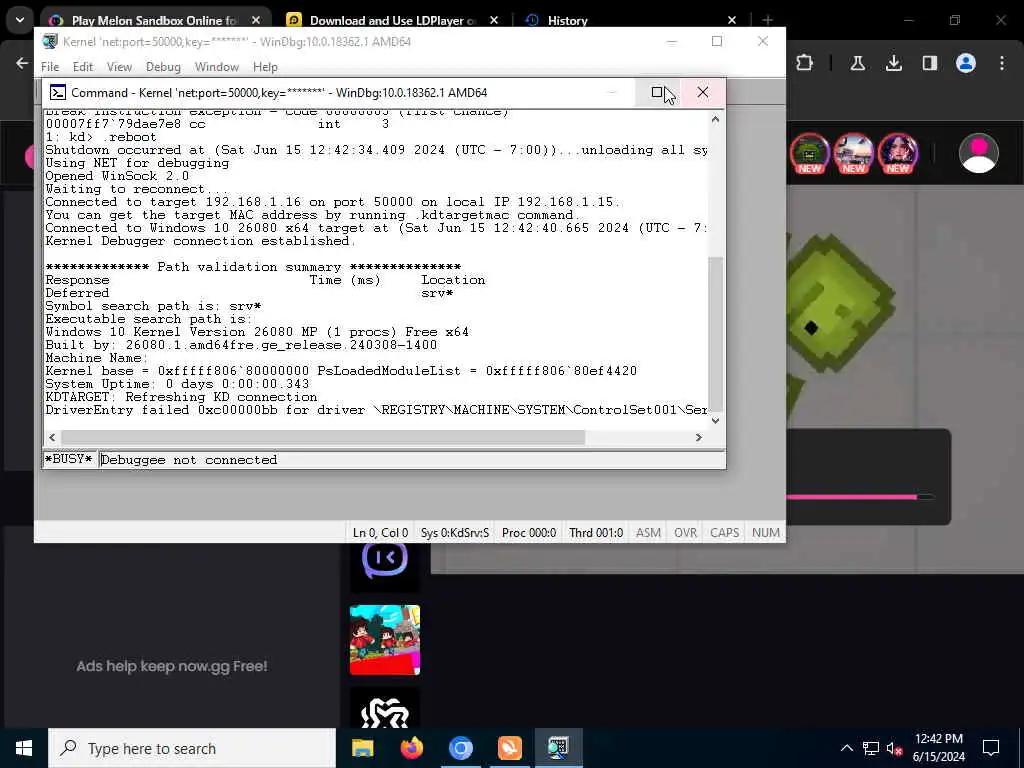
Task: Open the now.gg user account avatar
Action: coord(978,153)
